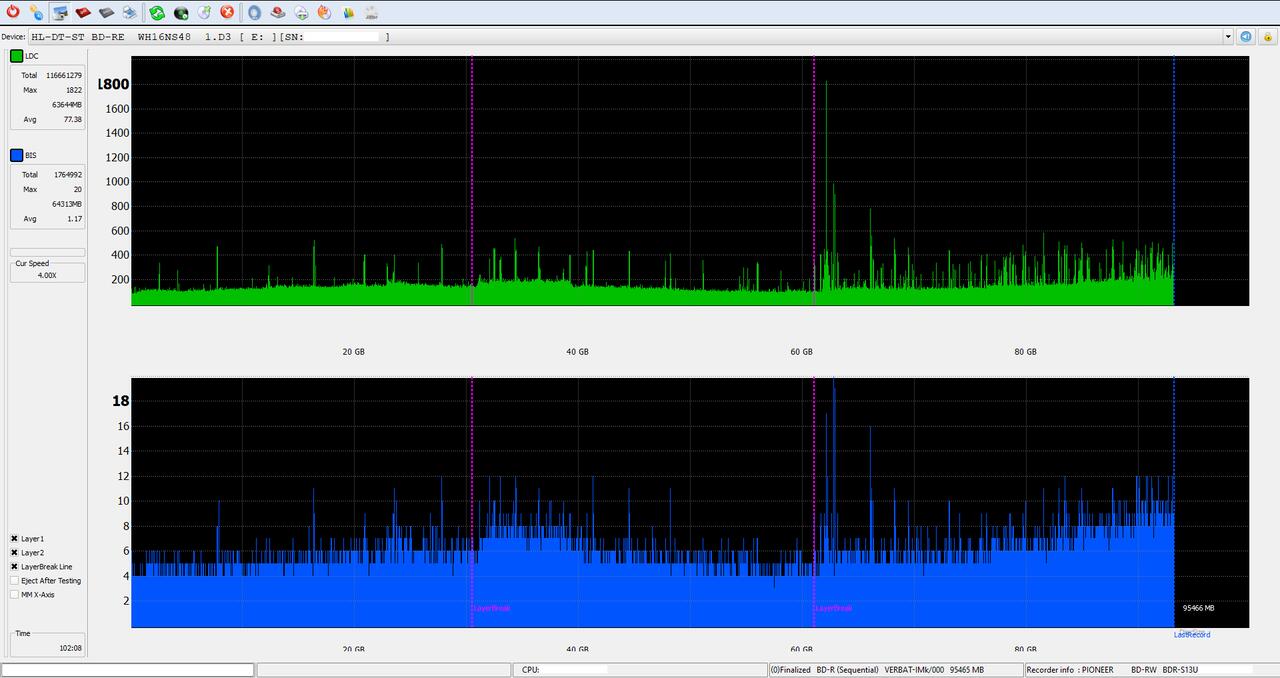Click the BIS Avg value 1.17

click(74, 219)
